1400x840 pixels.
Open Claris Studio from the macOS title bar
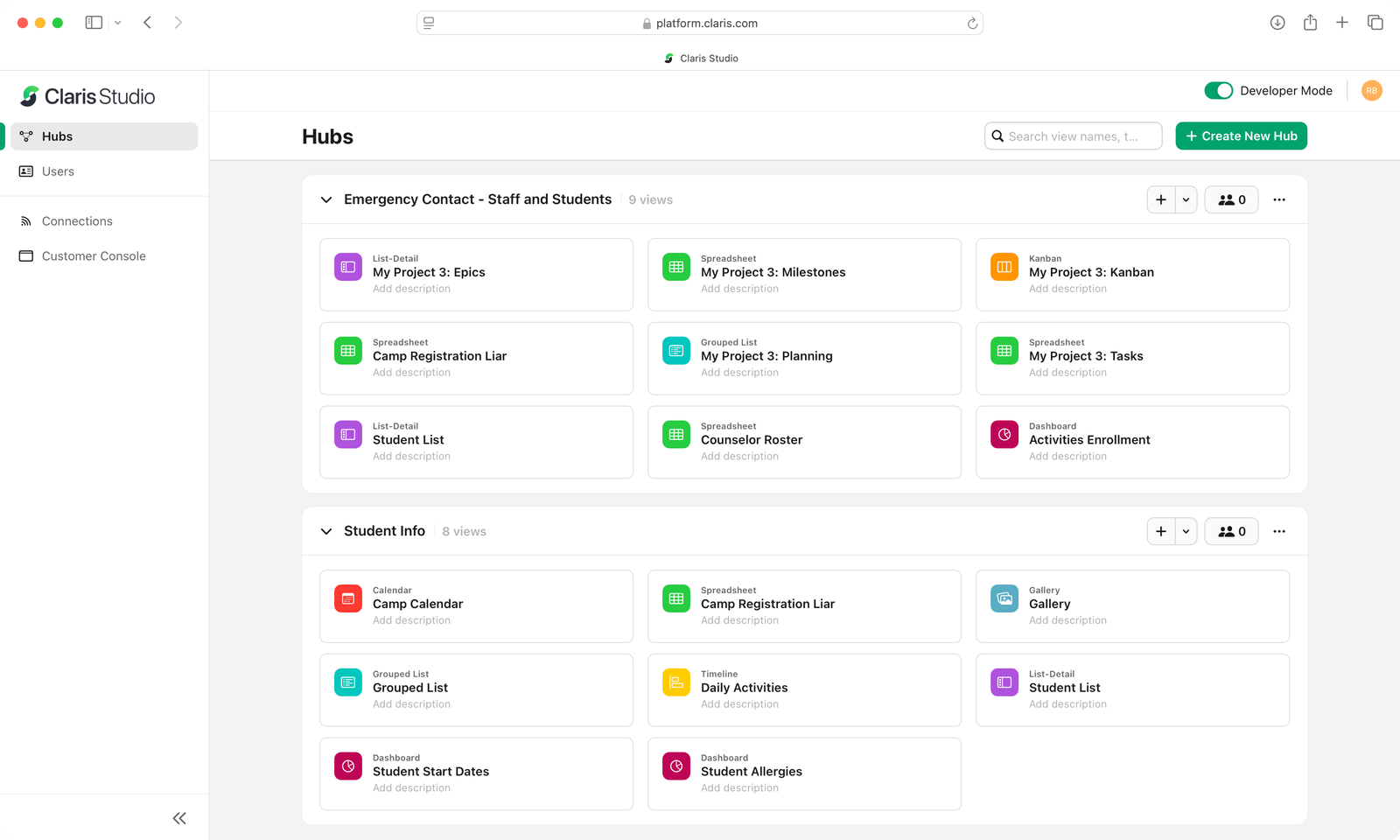[701, 58]
